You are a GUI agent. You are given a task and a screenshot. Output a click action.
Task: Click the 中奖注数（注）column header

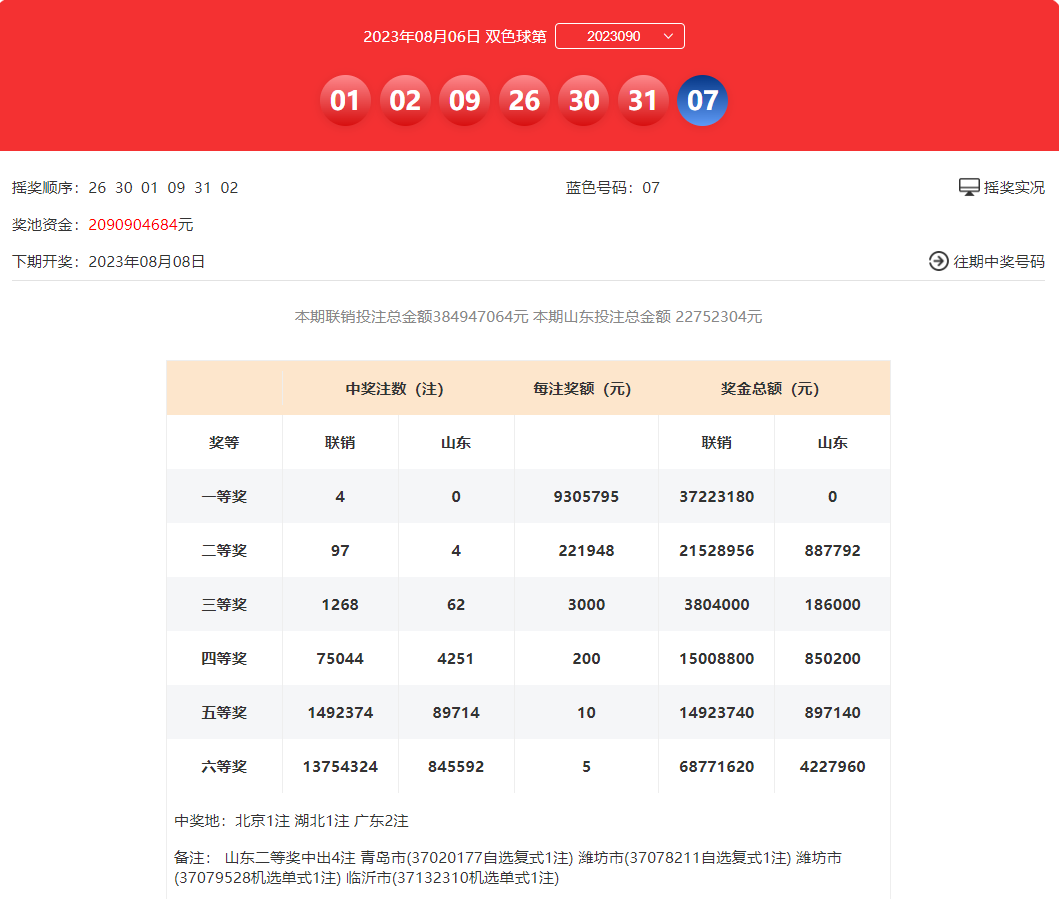pyautogui.click(x=394, y=388)
